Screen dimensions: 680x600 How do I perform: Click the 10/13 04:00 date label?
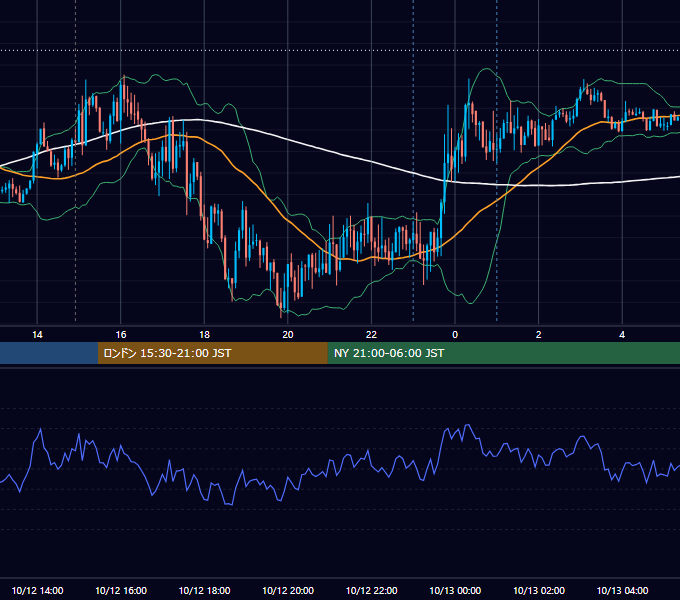point(622,590)
